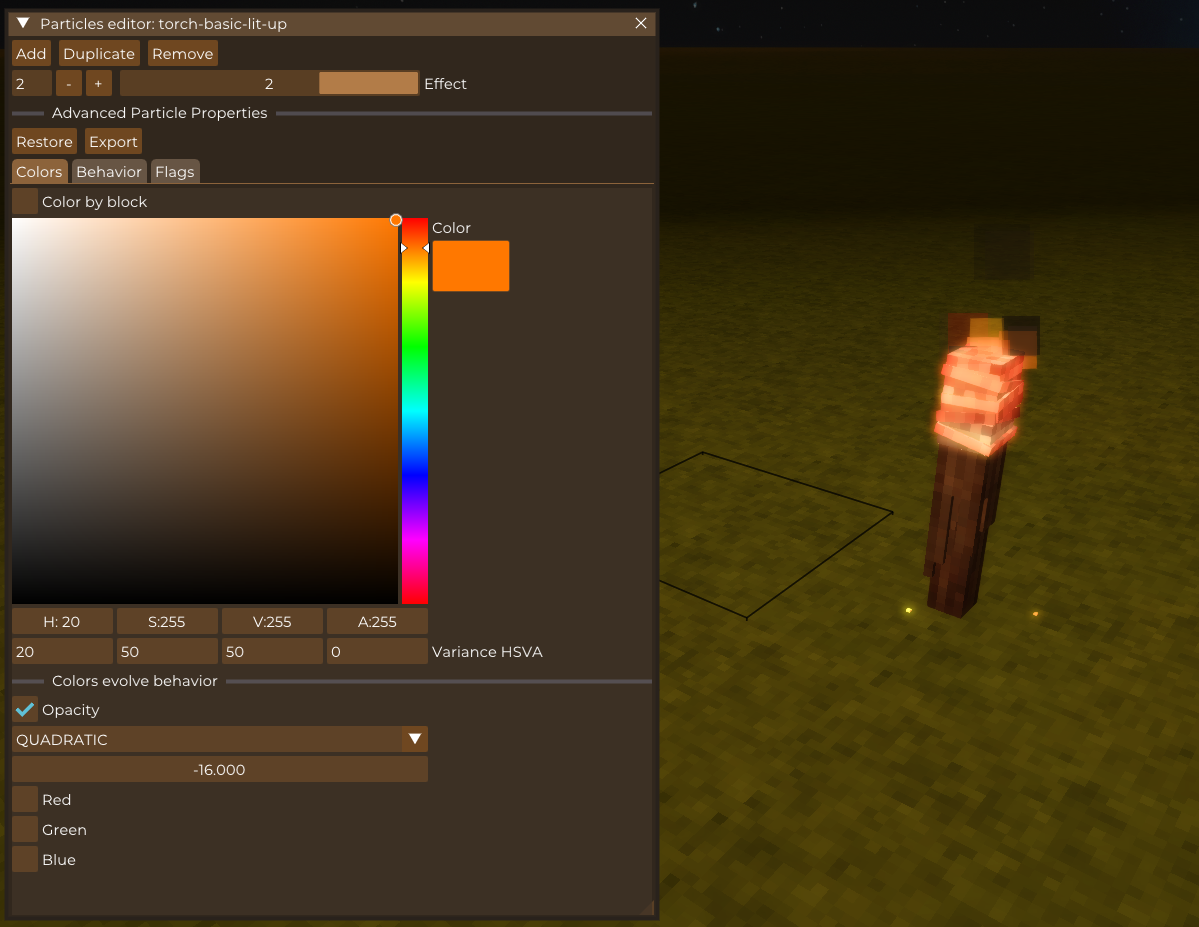
Task: Adjust the Effect slider
Action: (269, 83)
